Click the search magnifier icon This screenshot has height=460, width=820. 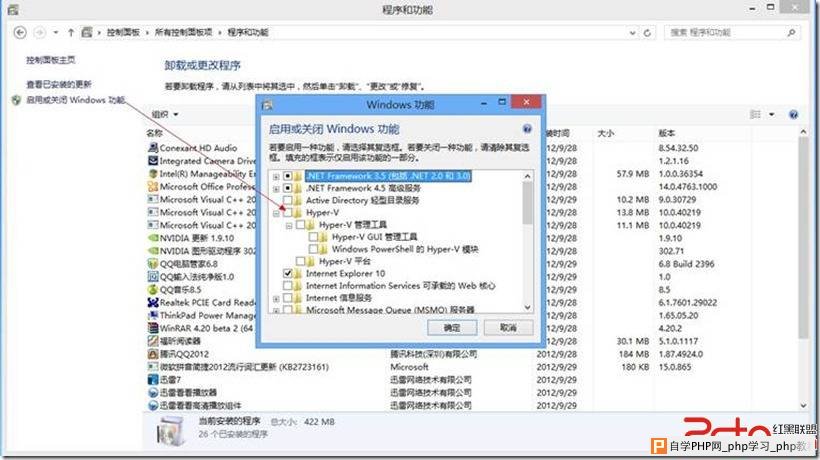[x=792, y=32]
